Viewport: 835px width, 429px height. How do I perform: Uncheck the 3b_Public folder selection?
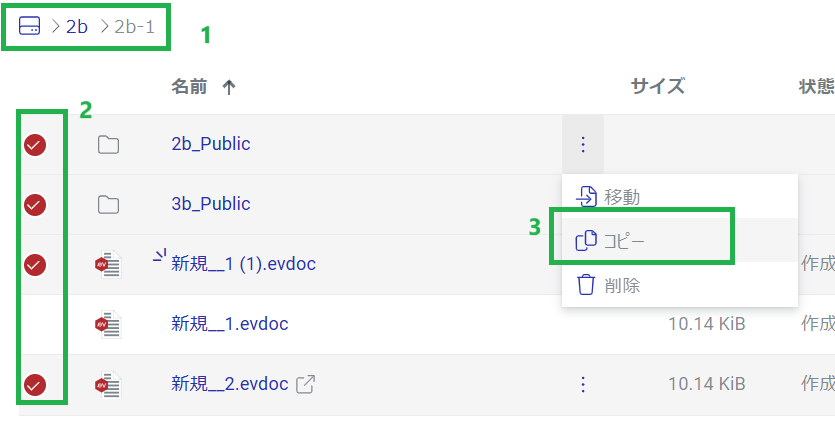(x=35, y=204)
